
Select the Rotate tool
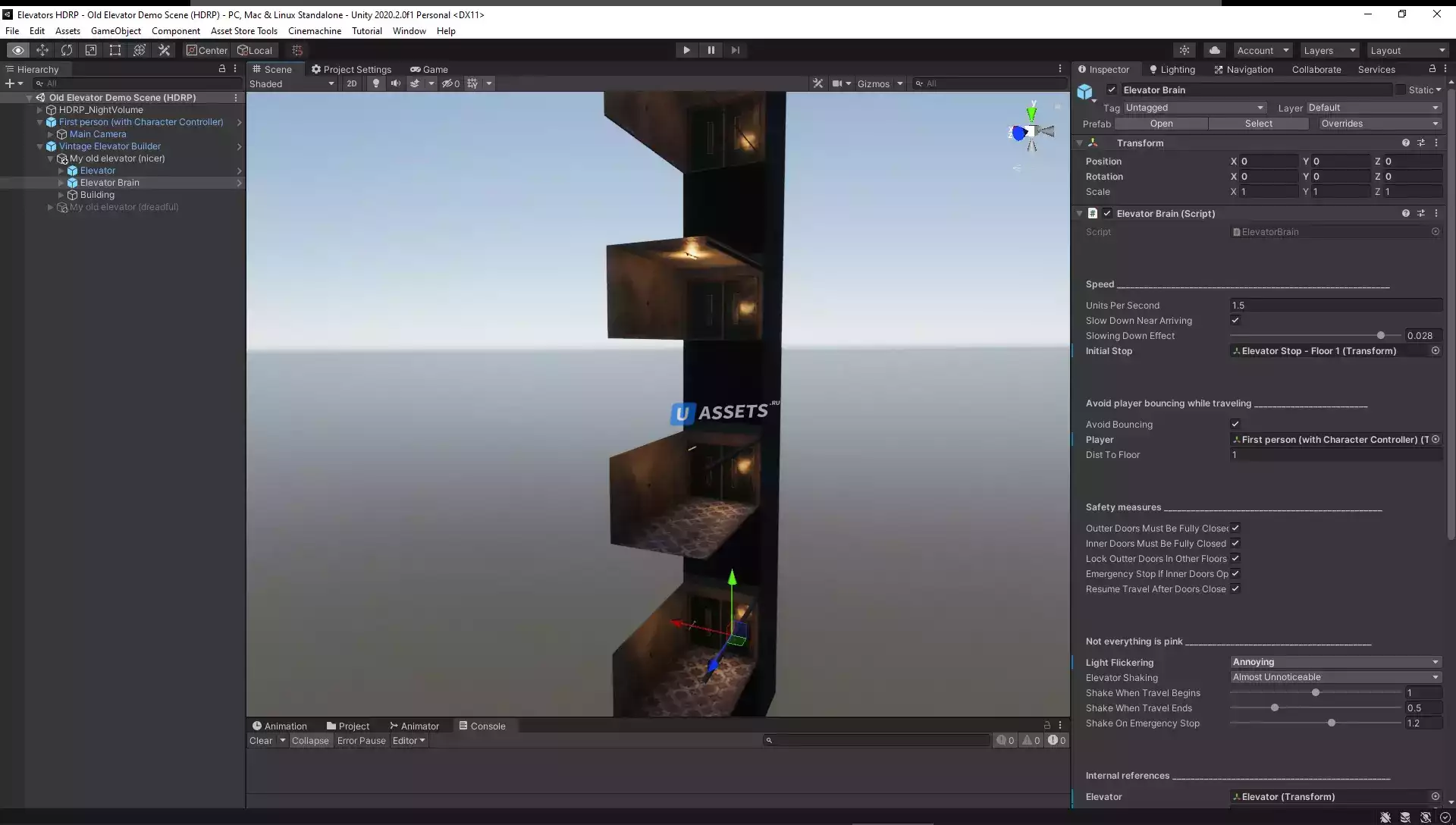[67, 50]
